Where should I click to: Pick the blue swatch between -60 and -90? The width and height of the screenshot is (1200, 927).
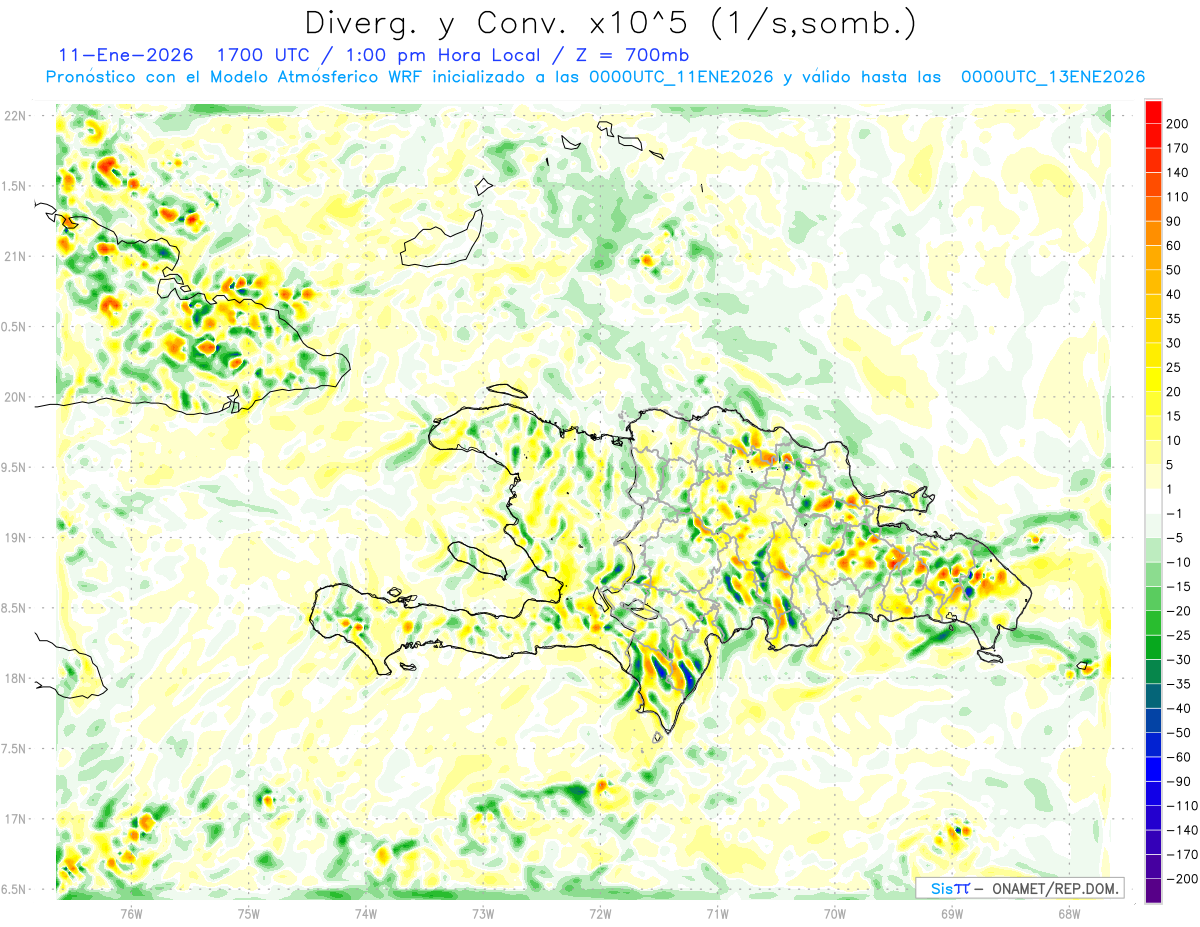(1153, 769)
